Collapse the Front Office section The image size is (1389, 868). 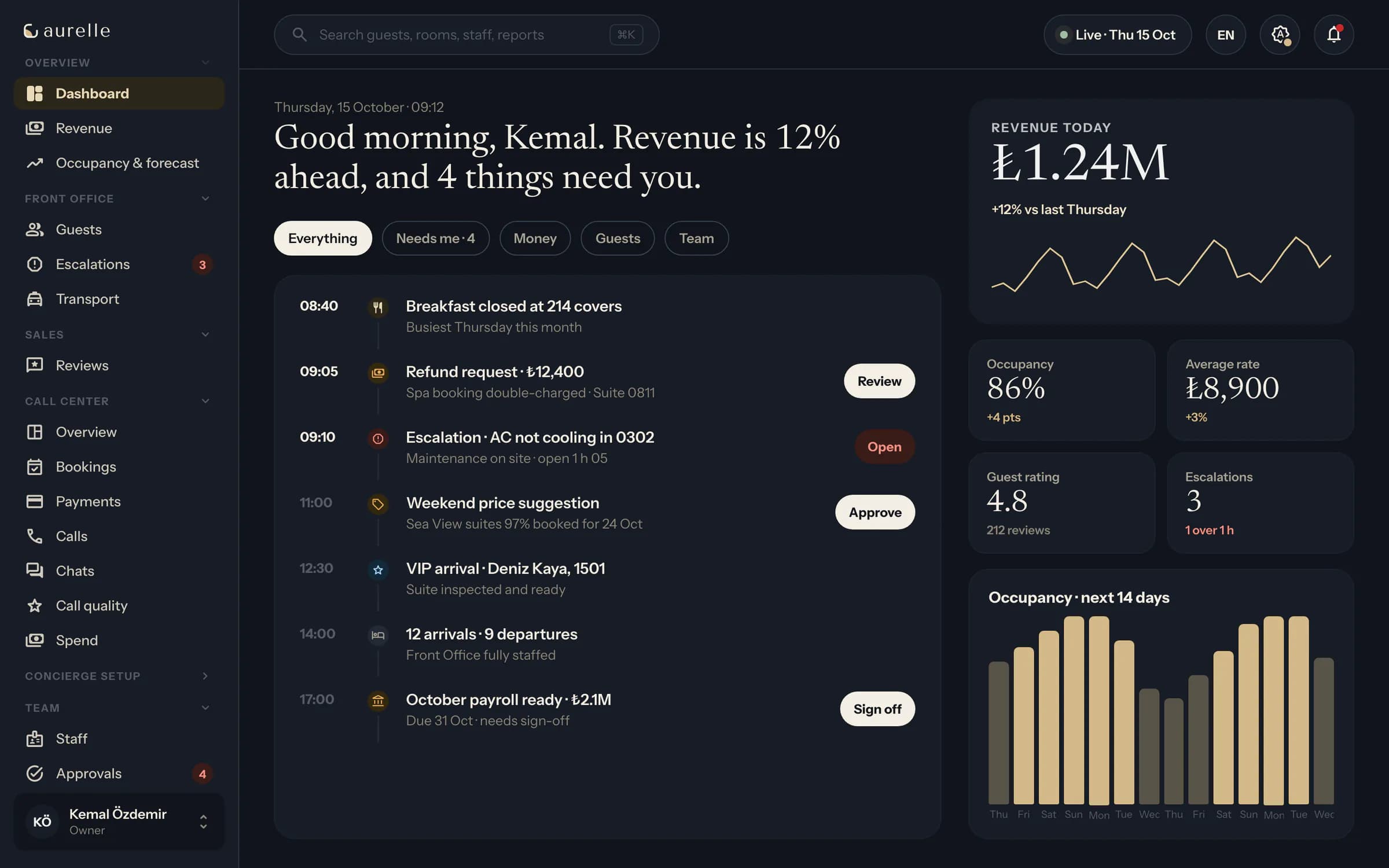click(205, 198)
